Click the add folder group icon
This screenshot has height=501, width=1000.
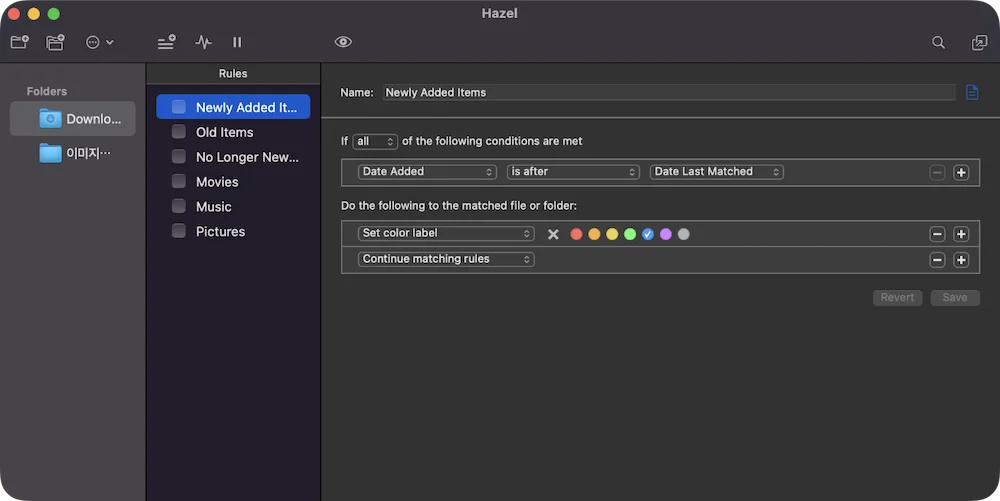pyautogui.click(x=55, y=42)
